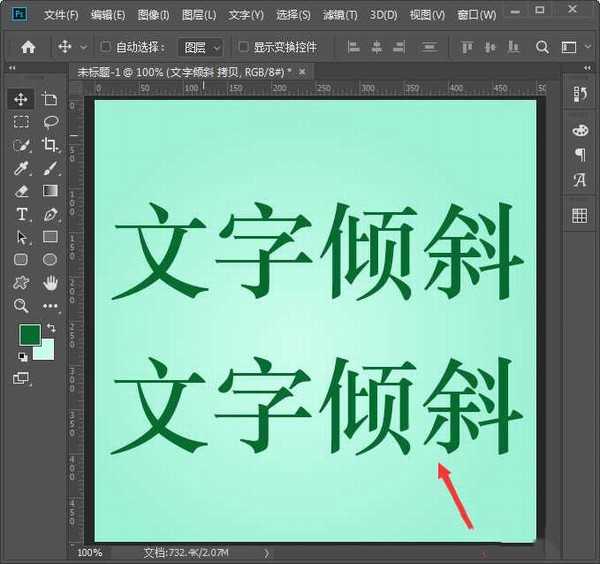Select the Horizontal Type tool

coord(21,214)
